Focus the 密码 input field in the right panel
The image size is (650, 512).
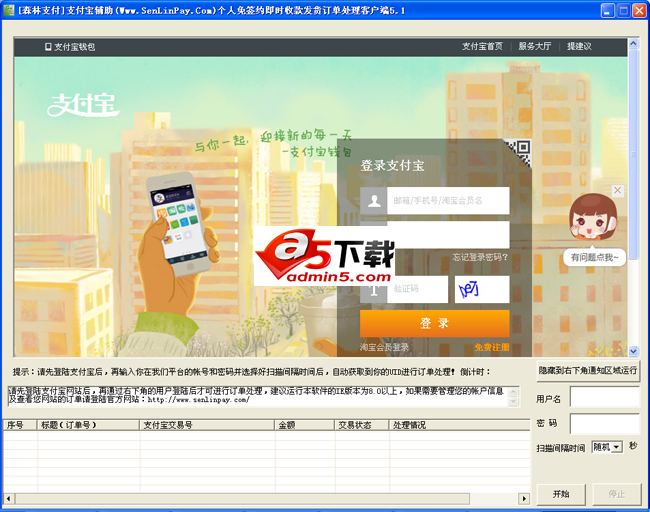605,424
